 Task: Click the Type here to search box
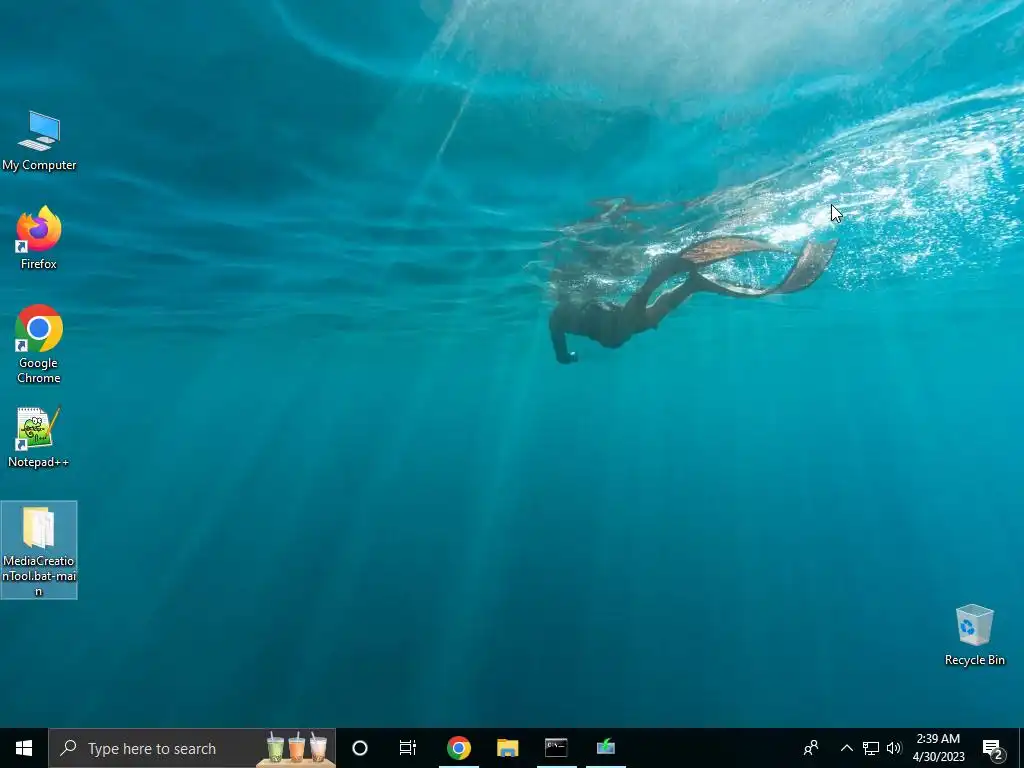pyautogui.click(x=192, y=748)
